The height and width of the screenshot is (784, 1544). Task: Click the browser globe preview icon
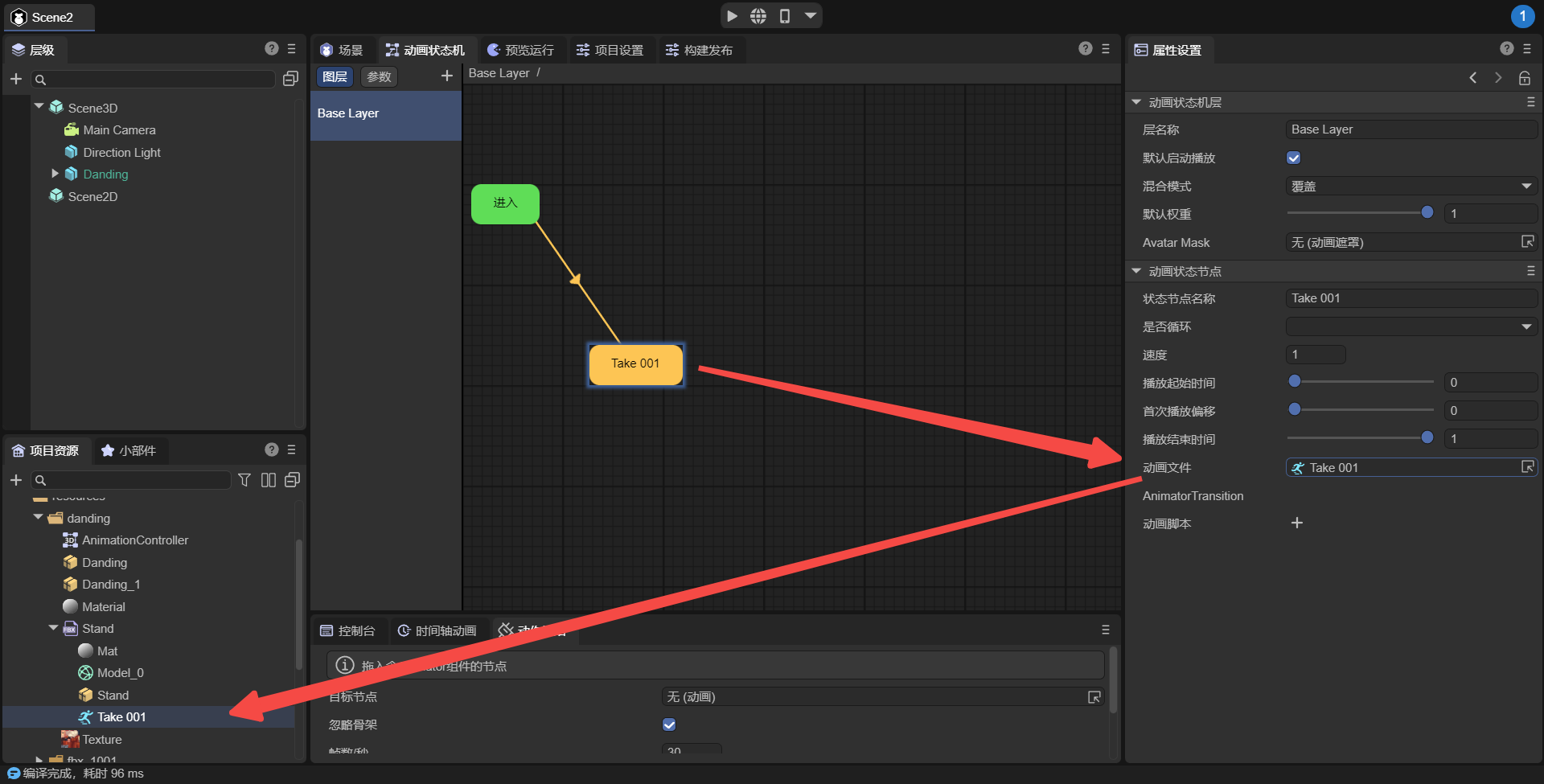758,16
